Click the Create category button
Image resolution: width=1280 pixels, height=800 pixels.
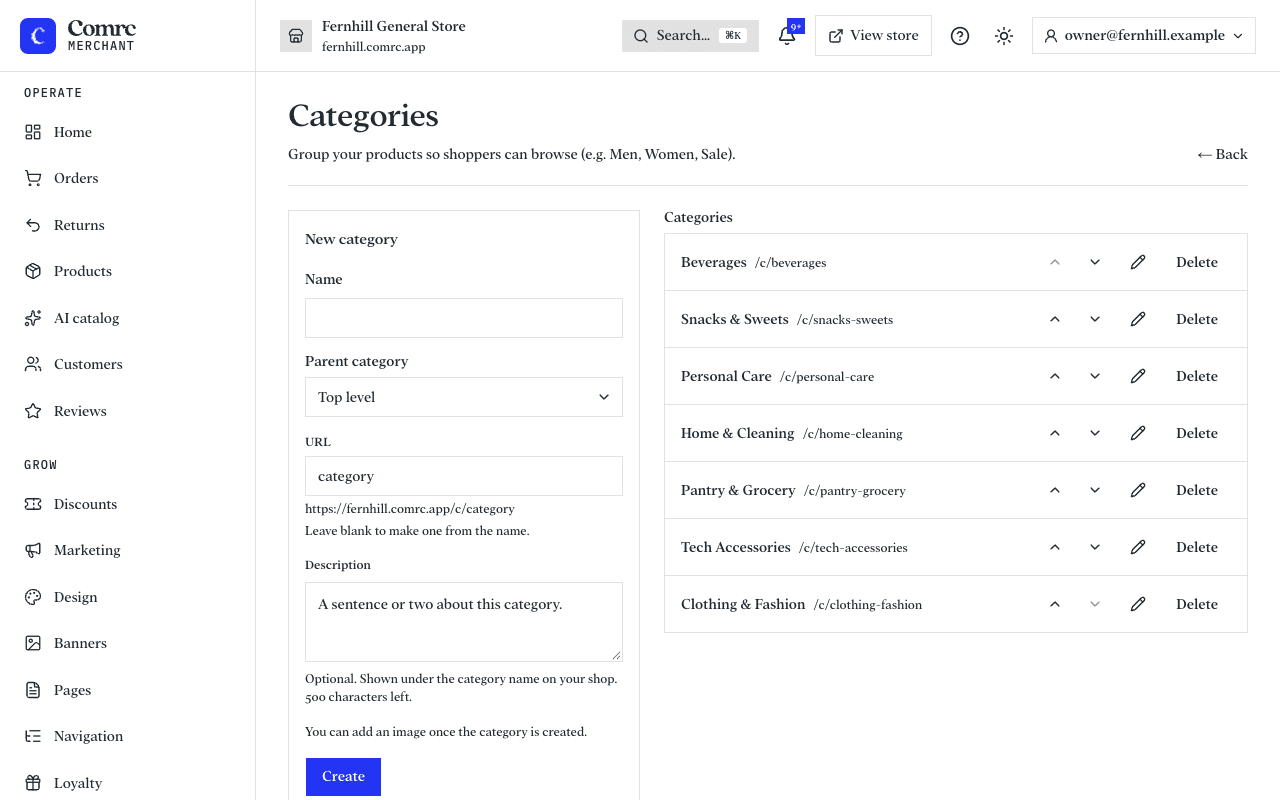[x=343, y=777]
